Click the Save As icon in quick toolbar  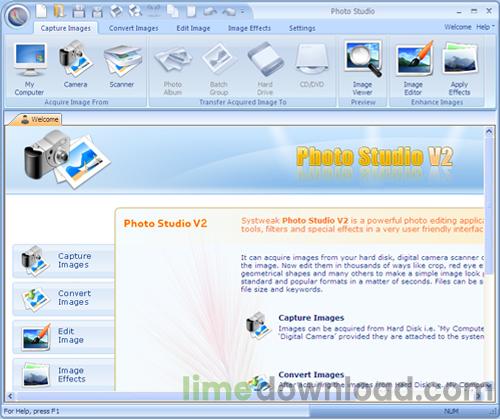(x=97, y=12)
